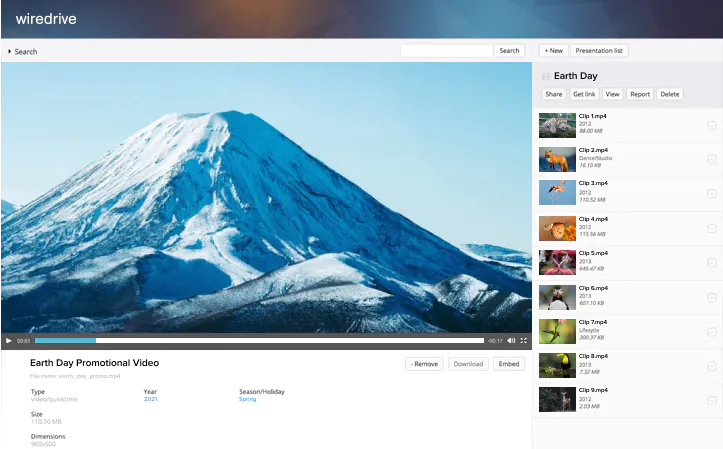The height and width of the screenshot is (449, 723).
Task: Click the + New presentation button
Action: point(553,50)
